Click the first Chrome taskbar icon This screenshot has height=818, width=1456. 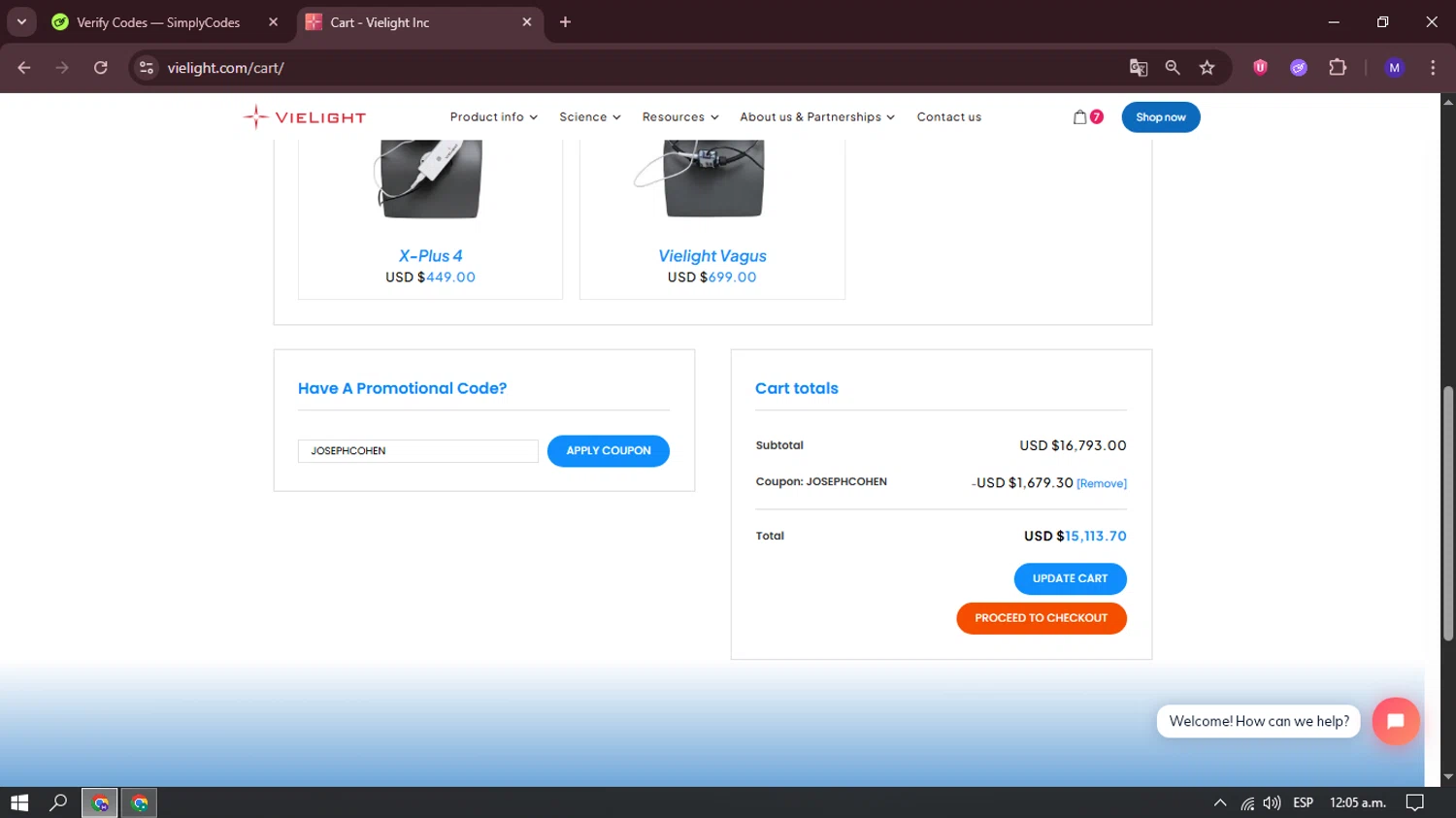click(x=100, y=802)
